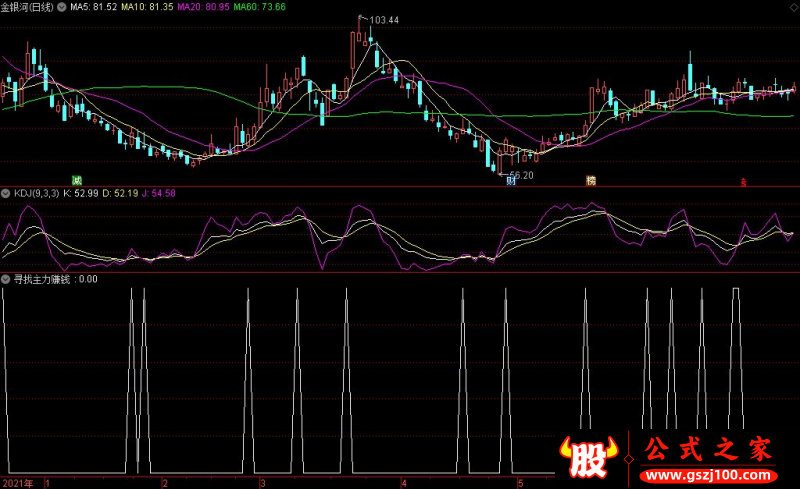Screen dimensions: 800x489
Task: Click the red bull 股 logo icon
Action: pos(588,457)
